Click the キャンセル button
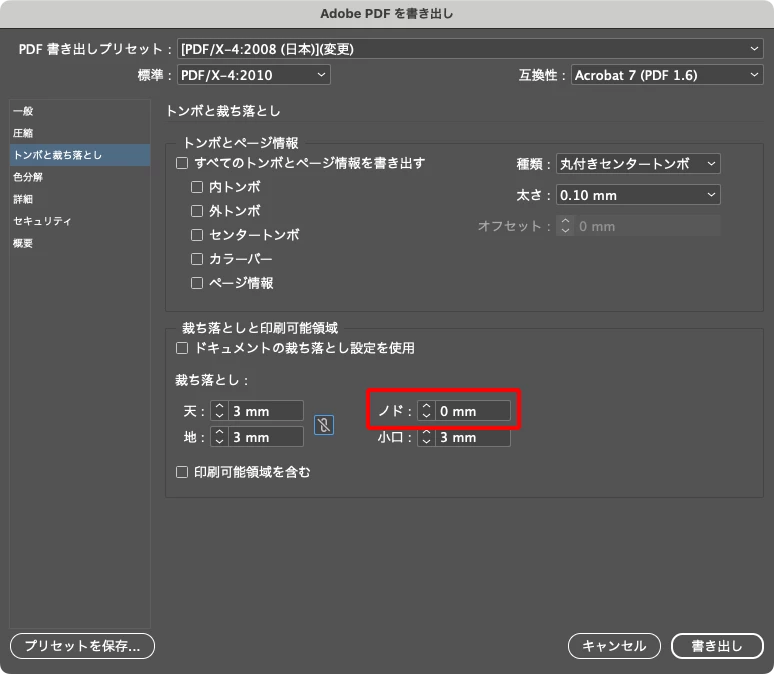 [614, 645]
